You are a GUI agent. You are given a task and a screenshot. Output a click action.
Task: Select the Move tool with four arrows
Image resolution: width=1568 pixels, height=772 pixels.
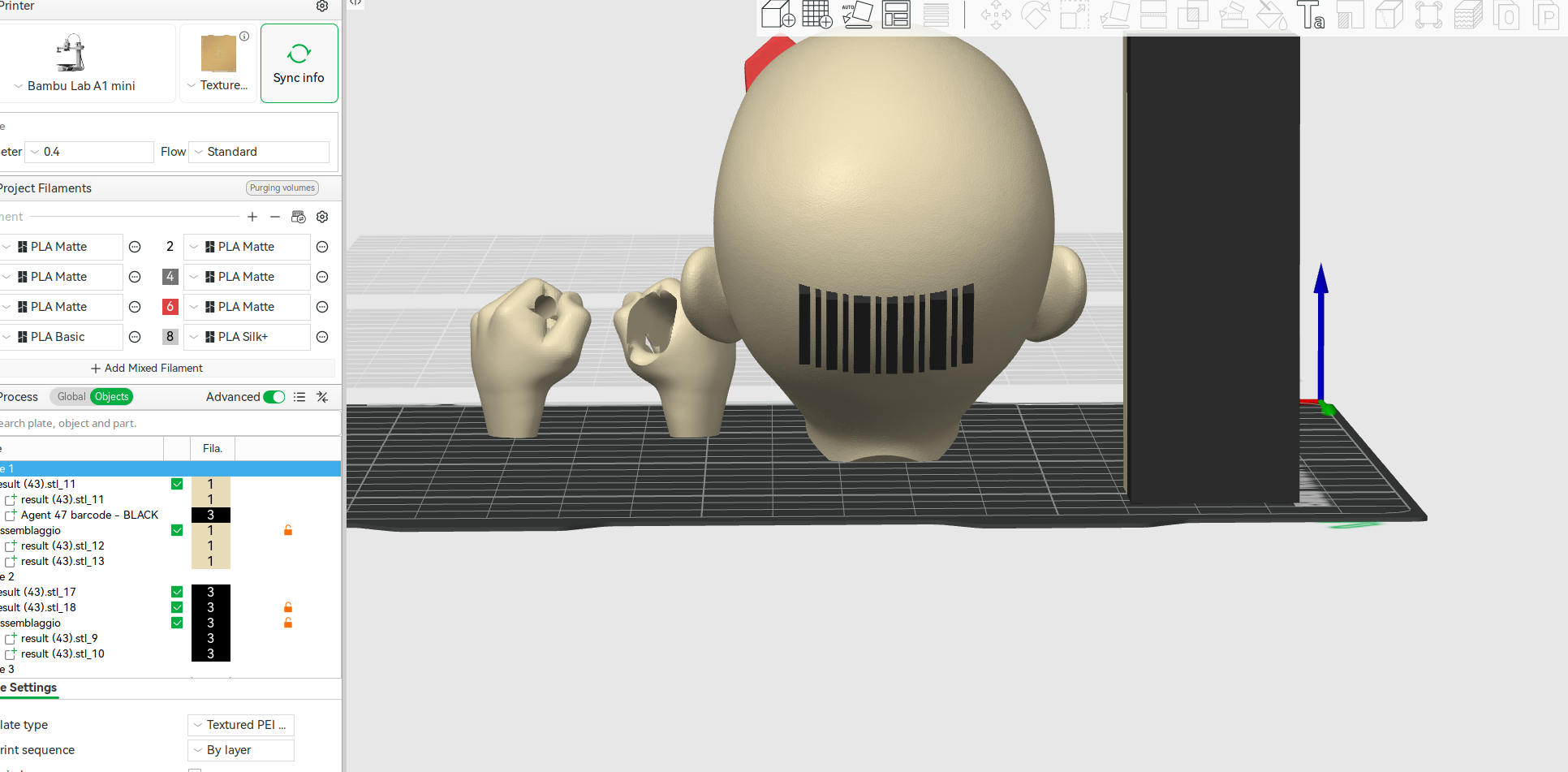coord(996,15)
